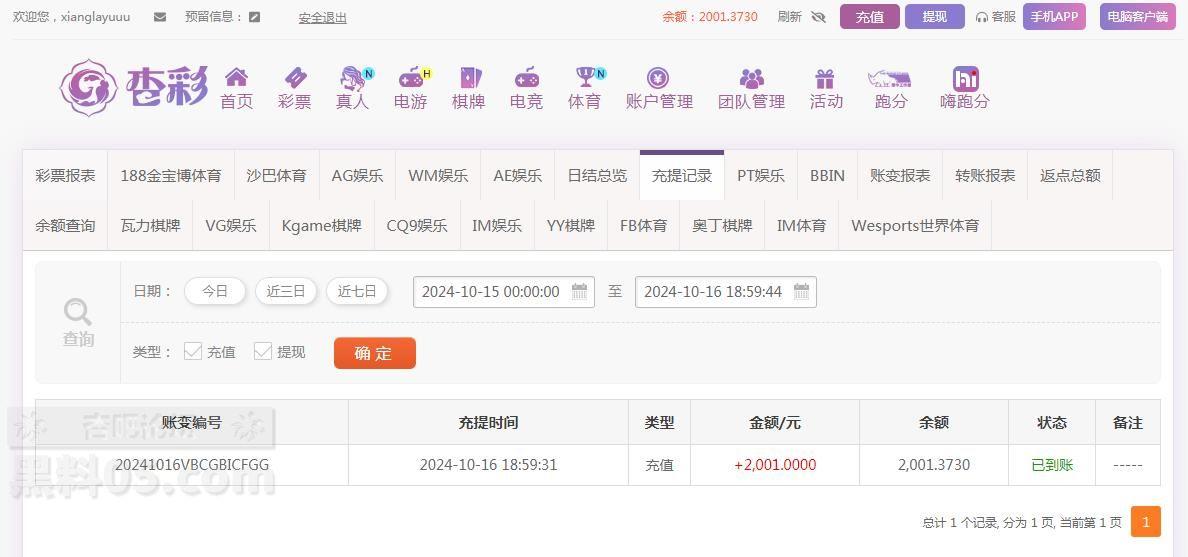Toggle the 充值 type checkbox
This screenshot has height=557, width=1188.
point(193,351)
